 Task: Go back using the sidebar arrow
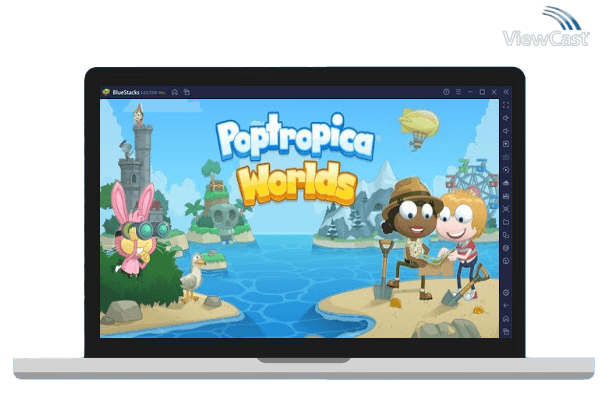click(506, 306)
